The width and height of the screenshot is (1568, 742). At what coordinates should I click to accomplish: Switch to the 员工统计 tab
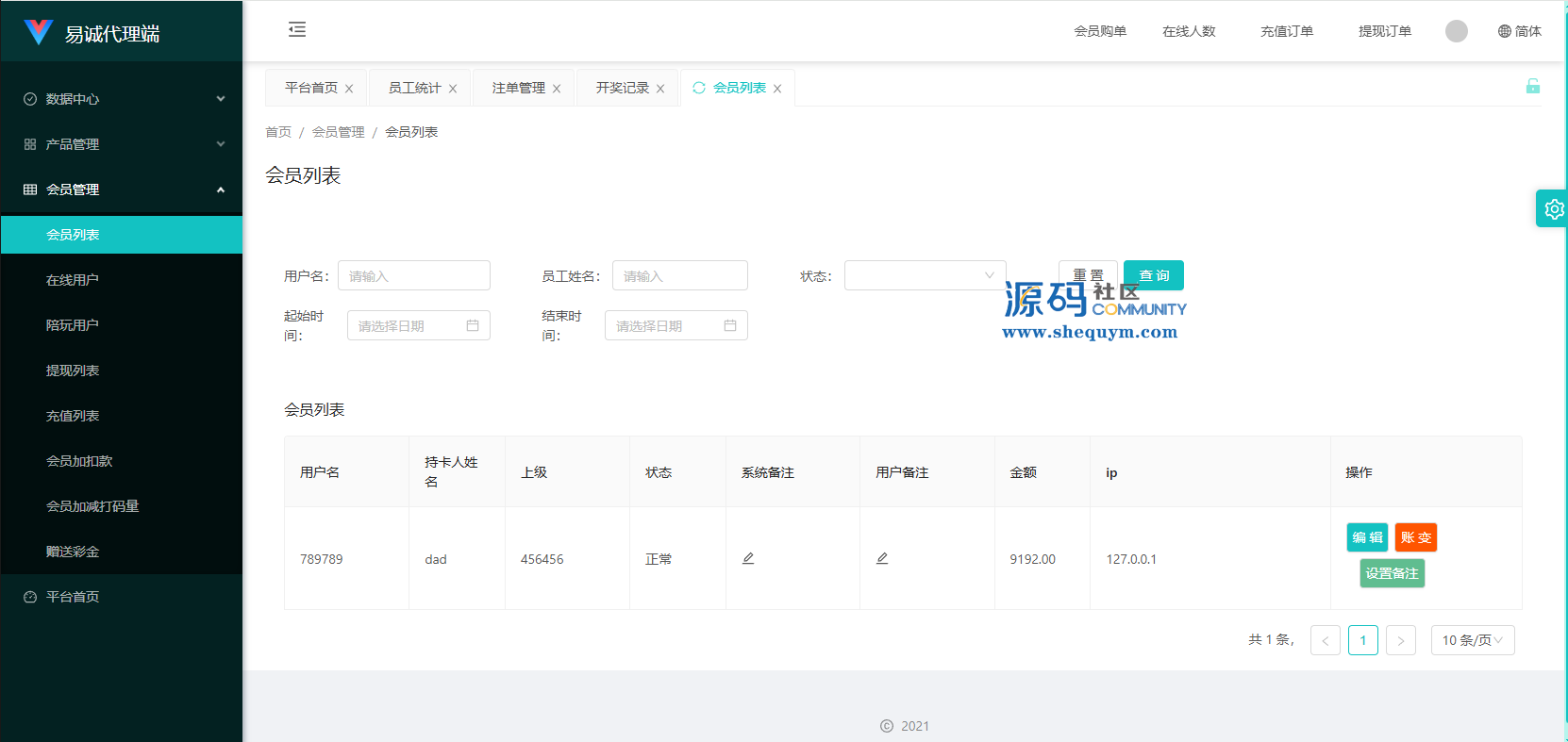click(x=414, y=88)
